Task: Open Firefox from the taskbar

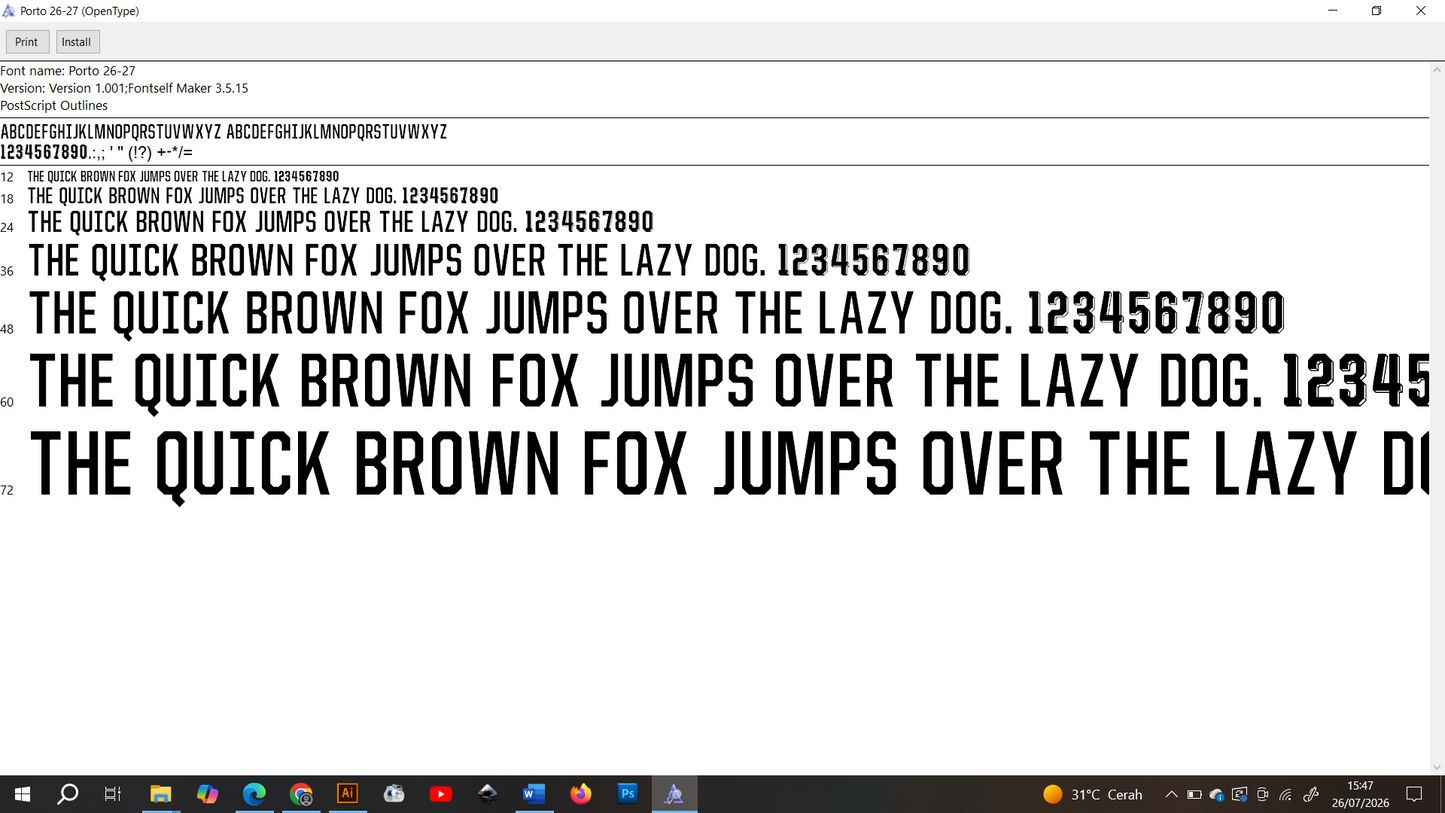Action: point(581,794)
